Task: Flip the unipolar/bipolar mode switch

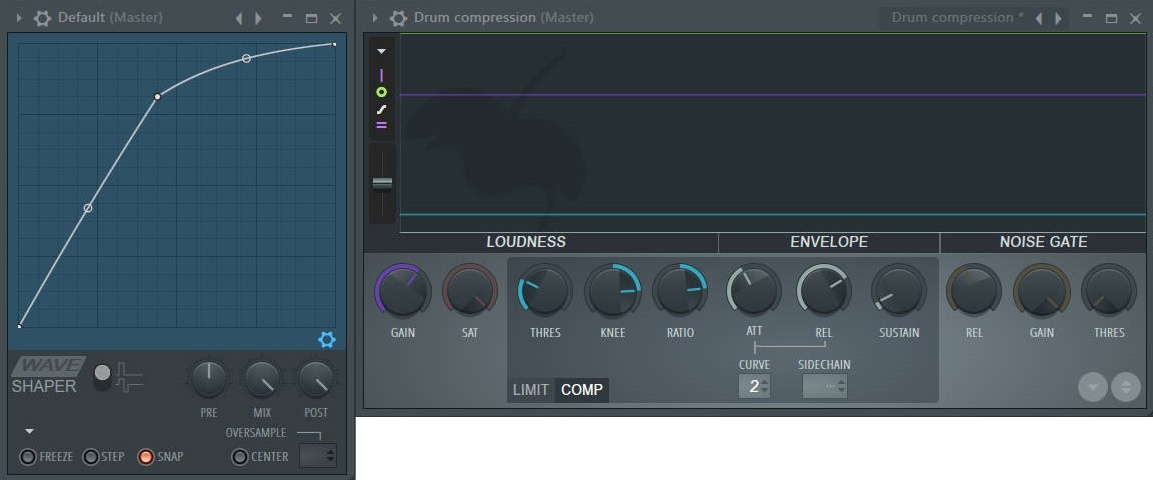Action: pos(103,378)
